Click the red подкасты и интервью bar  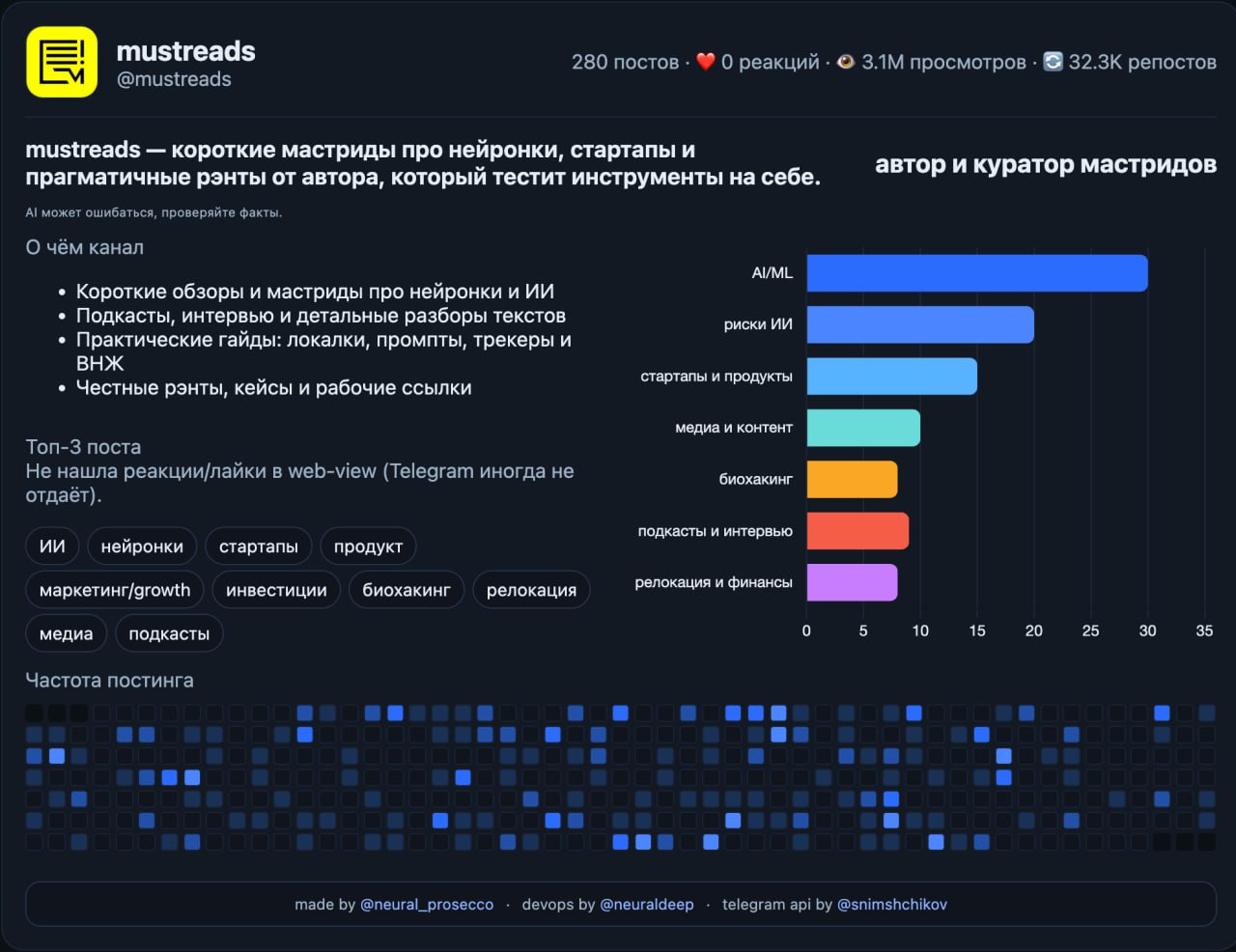click(857, 531)
